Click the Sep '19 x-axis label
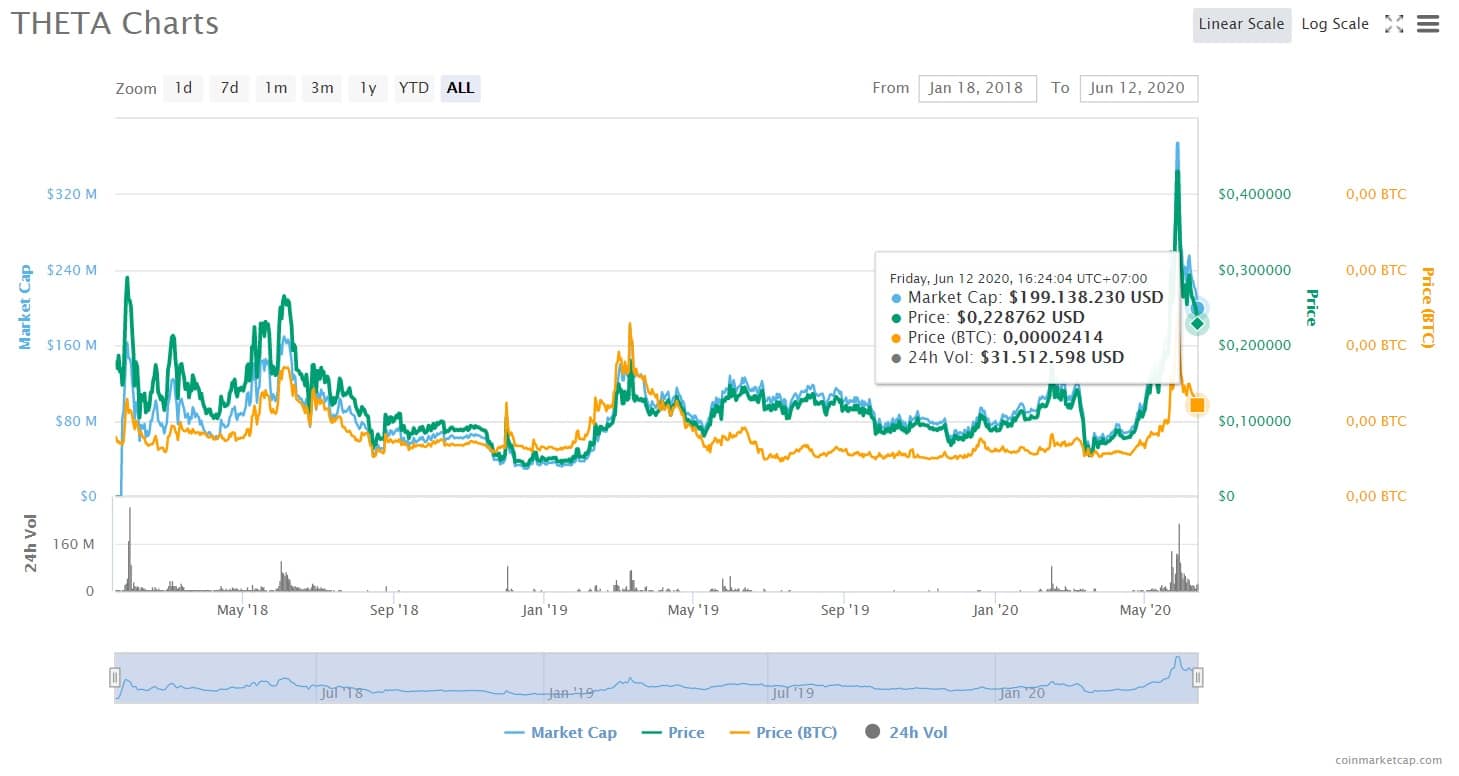 [x=845, y=609]
